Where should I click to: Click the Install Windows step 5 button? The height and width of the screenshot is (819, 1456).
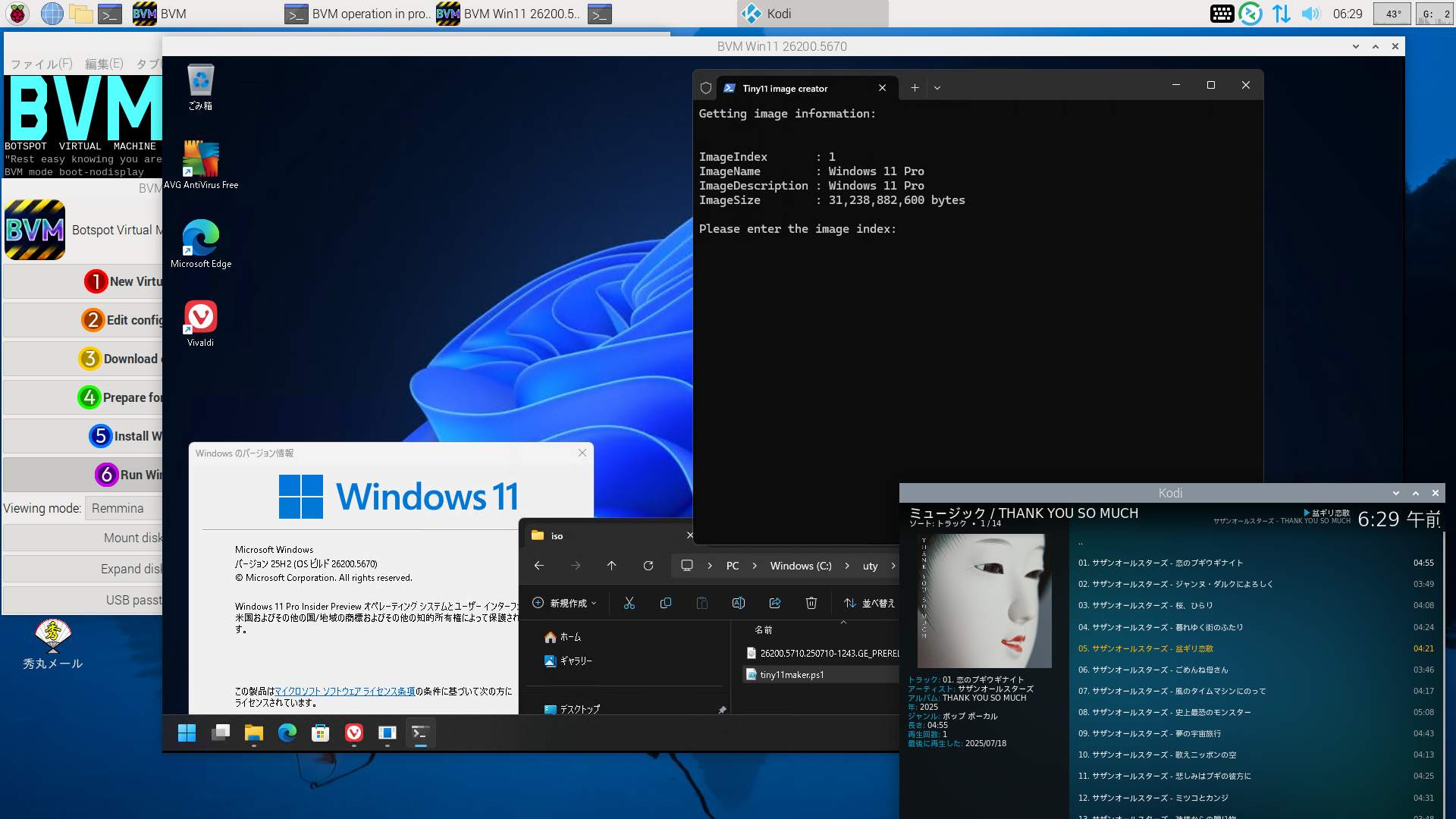[x=83, y=436]
